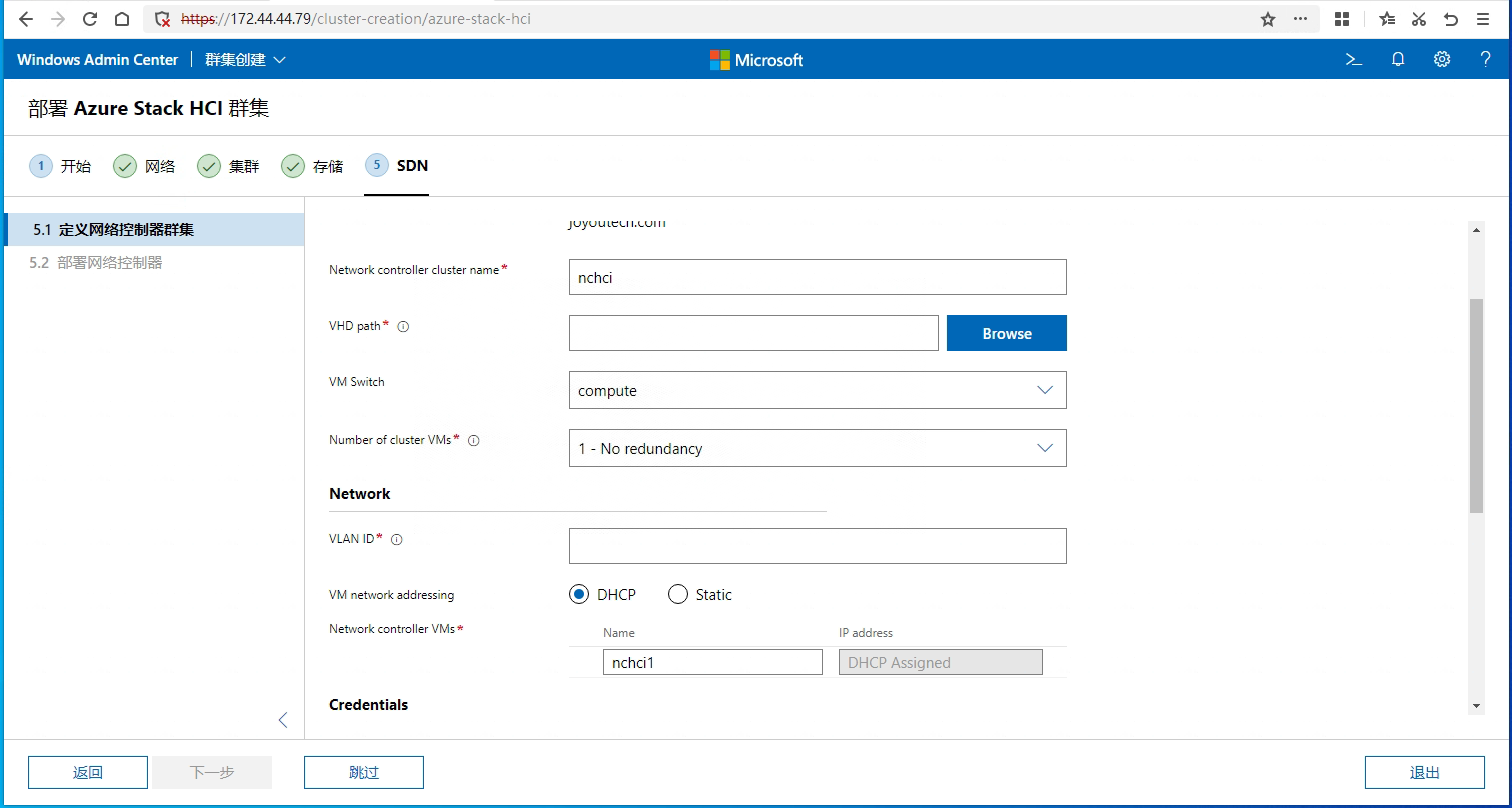Click the form scrollbar up arrow
This screenshot has width=1512, height=808.
point(1476,230)
